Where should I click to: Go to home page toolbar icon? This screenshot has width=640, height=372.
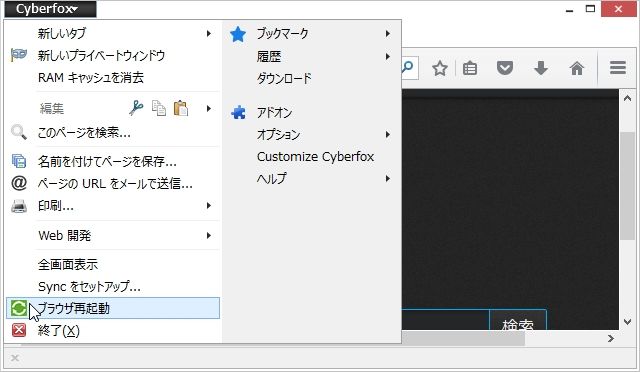[577, 68]
